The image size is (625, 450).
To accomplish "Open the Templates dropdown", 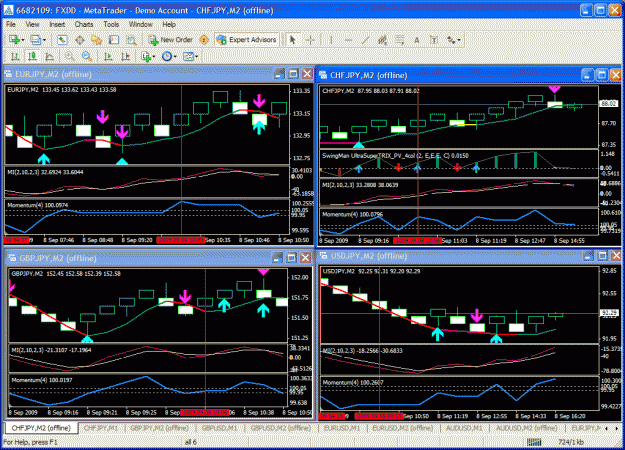I will [190, 57].
